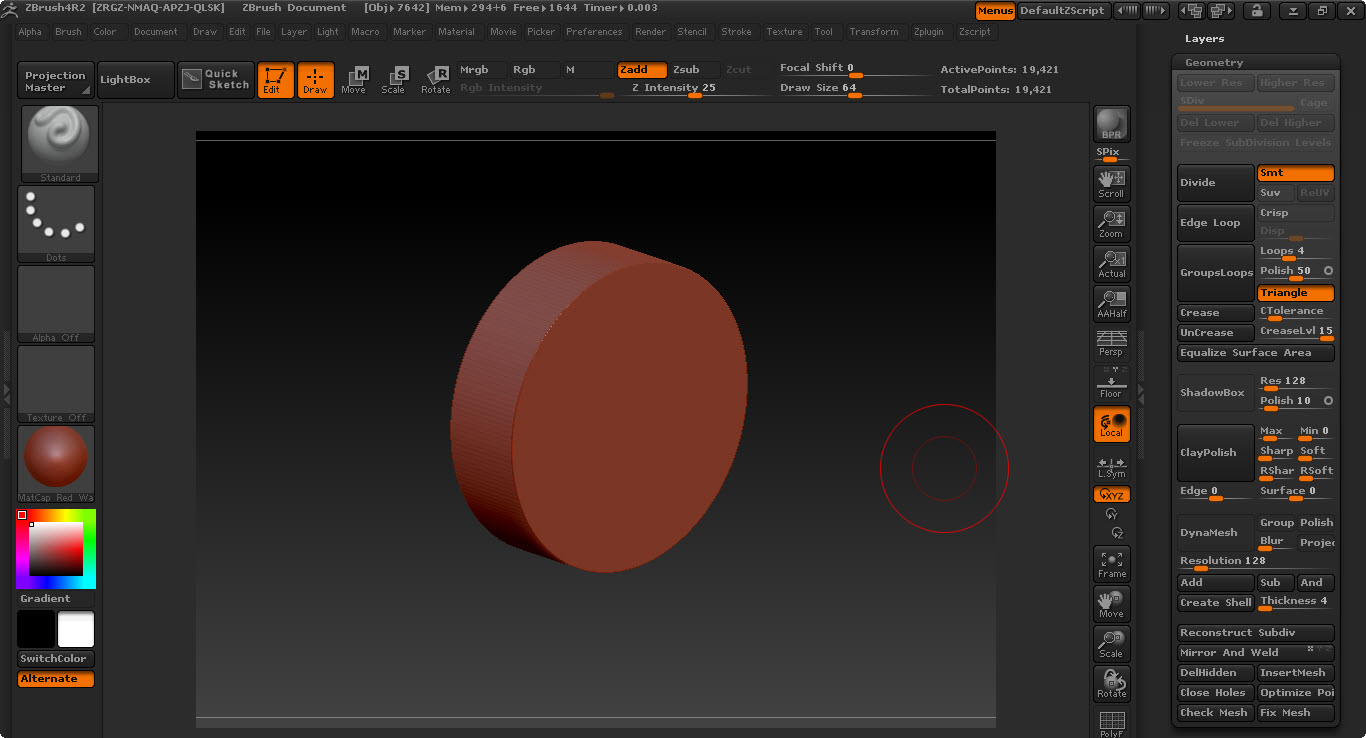Select the Scale mode in top toolbar
1366x738 pixels.
click(x=394, y=80)
